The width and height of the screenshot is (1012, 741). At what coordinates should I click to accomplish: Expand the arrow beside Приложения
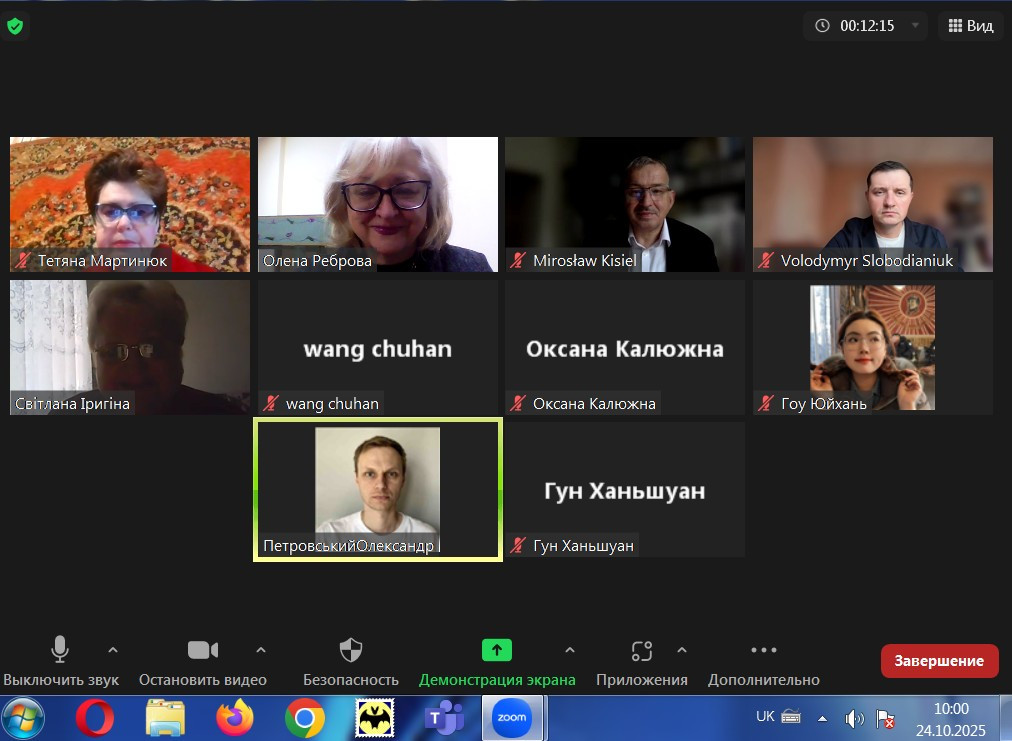[x=682, y=650]
